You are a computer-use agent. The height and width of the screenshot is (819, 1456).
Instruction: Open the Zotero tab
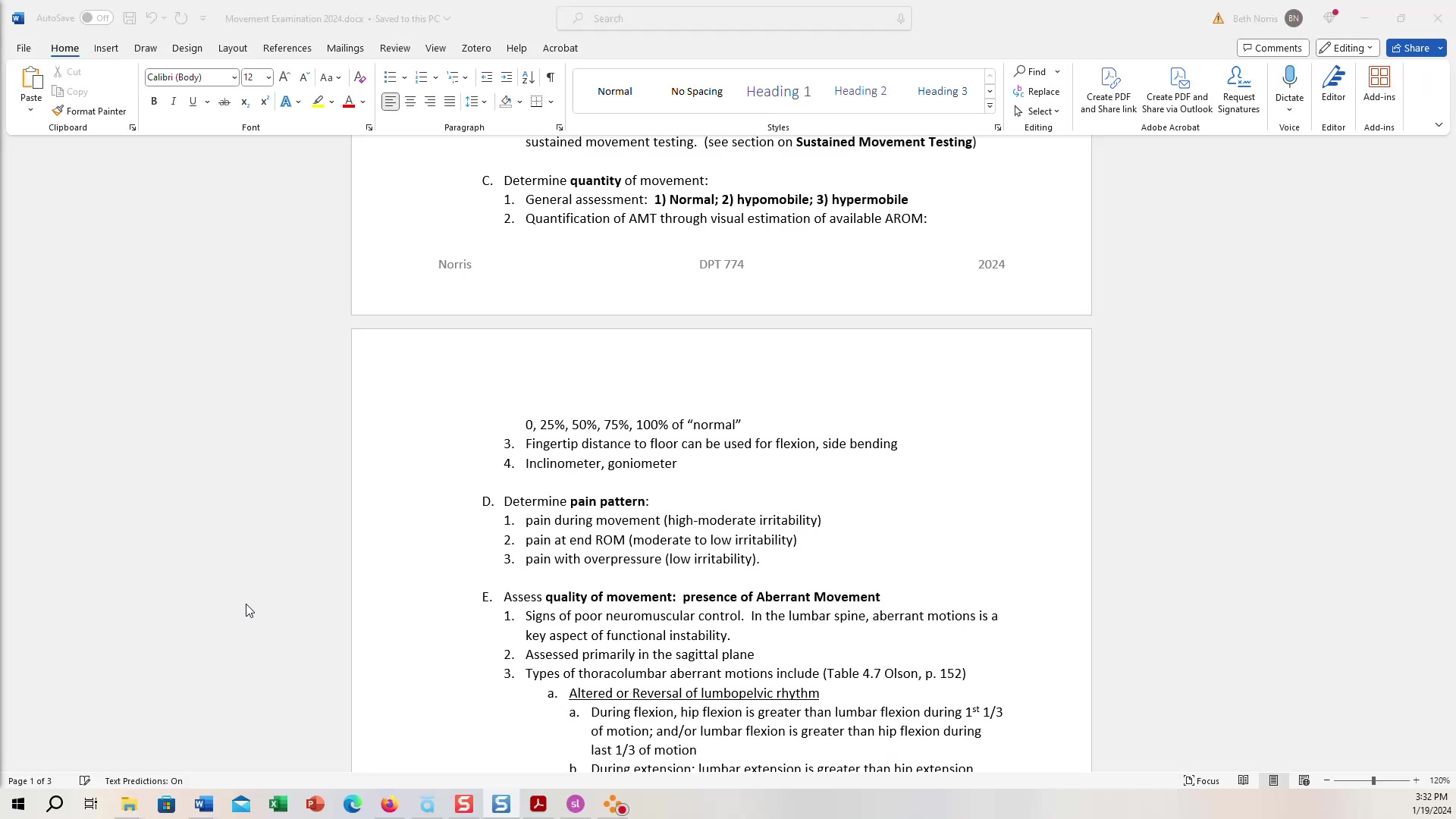[475, 48]
